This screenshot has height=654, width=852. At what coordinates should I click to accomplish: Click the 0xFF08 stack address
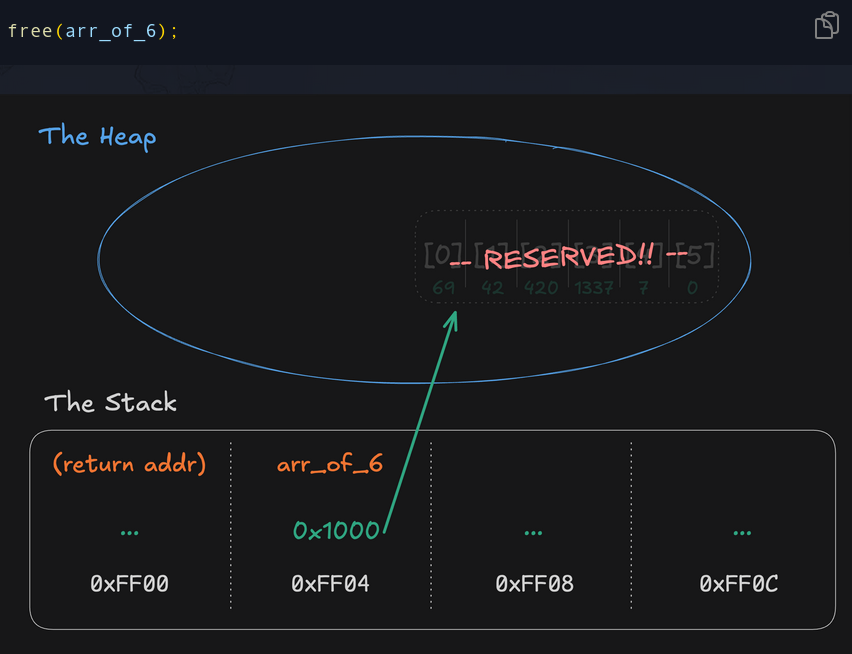click(x=534, y=584)
